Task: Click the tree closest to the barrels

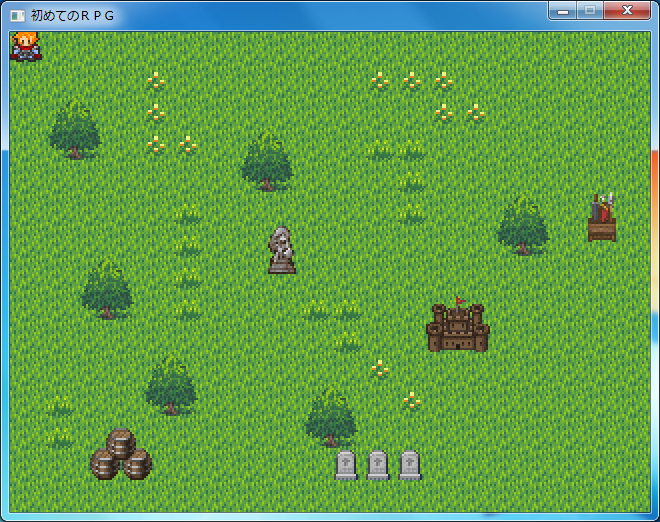Action: tap(170, 385)
